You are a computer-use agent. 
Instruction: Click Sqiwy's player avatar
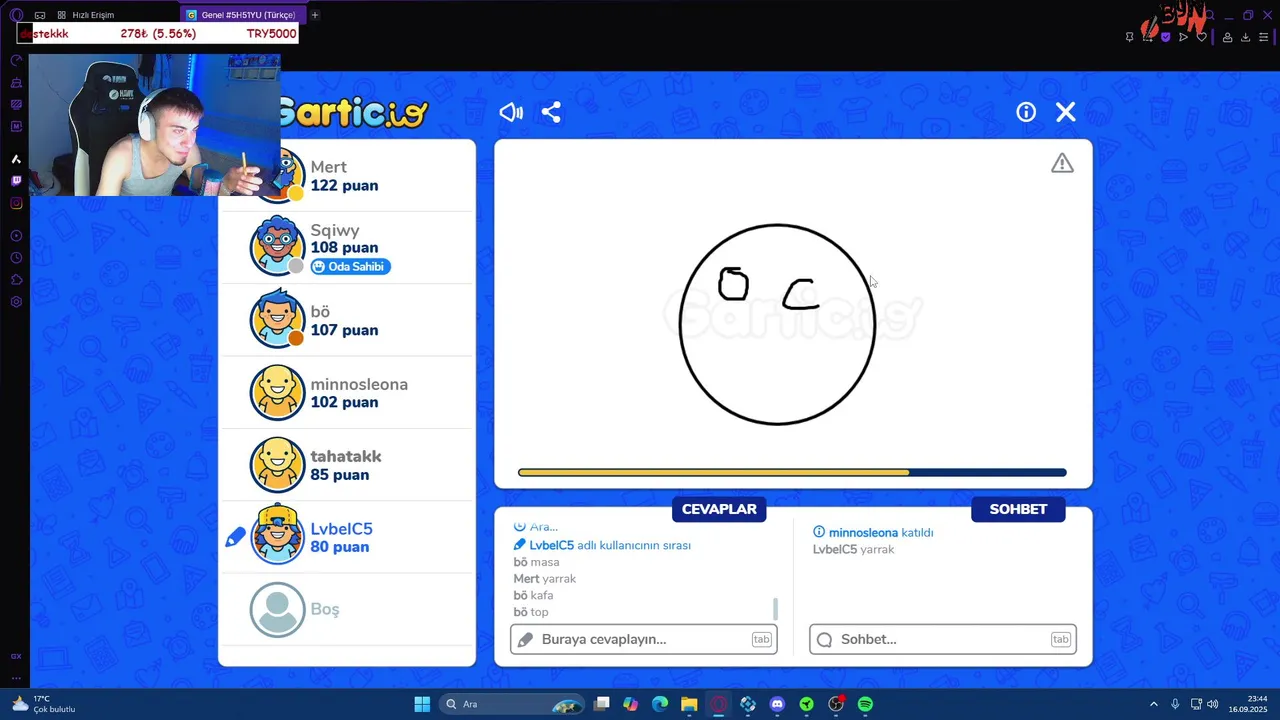pyautogui.click(x=277, y=247)
